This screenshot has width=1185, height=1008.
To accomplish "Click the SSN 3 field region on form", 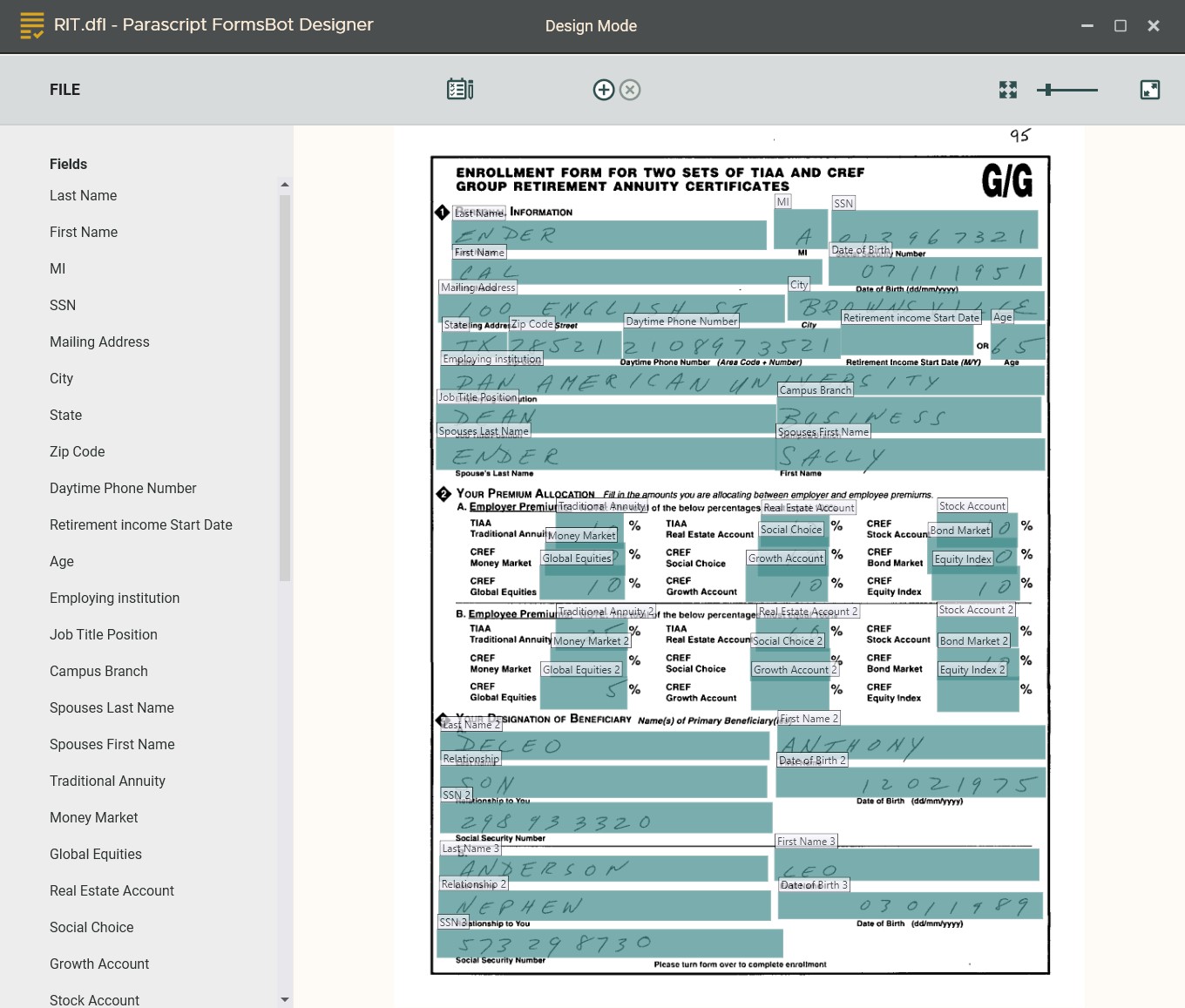I will coord(610,944).
